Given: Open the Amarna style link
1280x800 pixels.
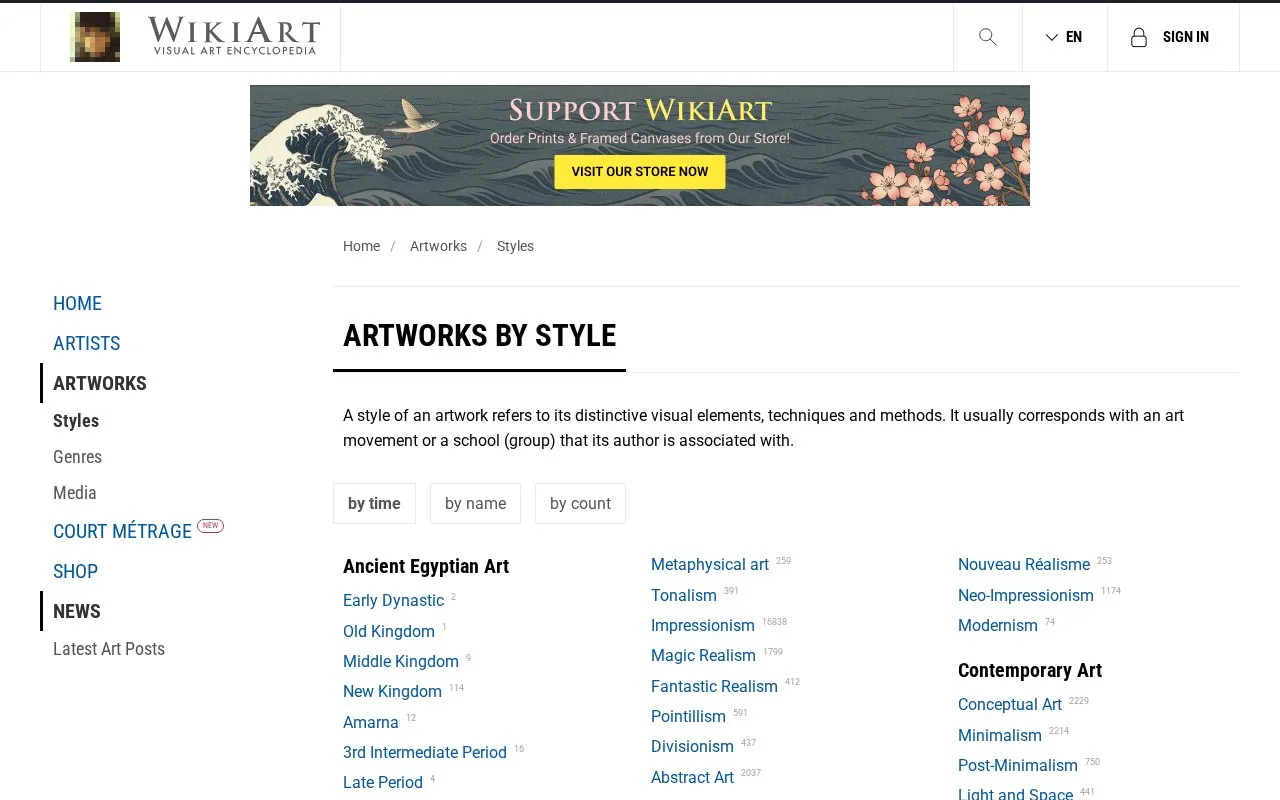Looking at the screenshot, I should click(371, 722).
